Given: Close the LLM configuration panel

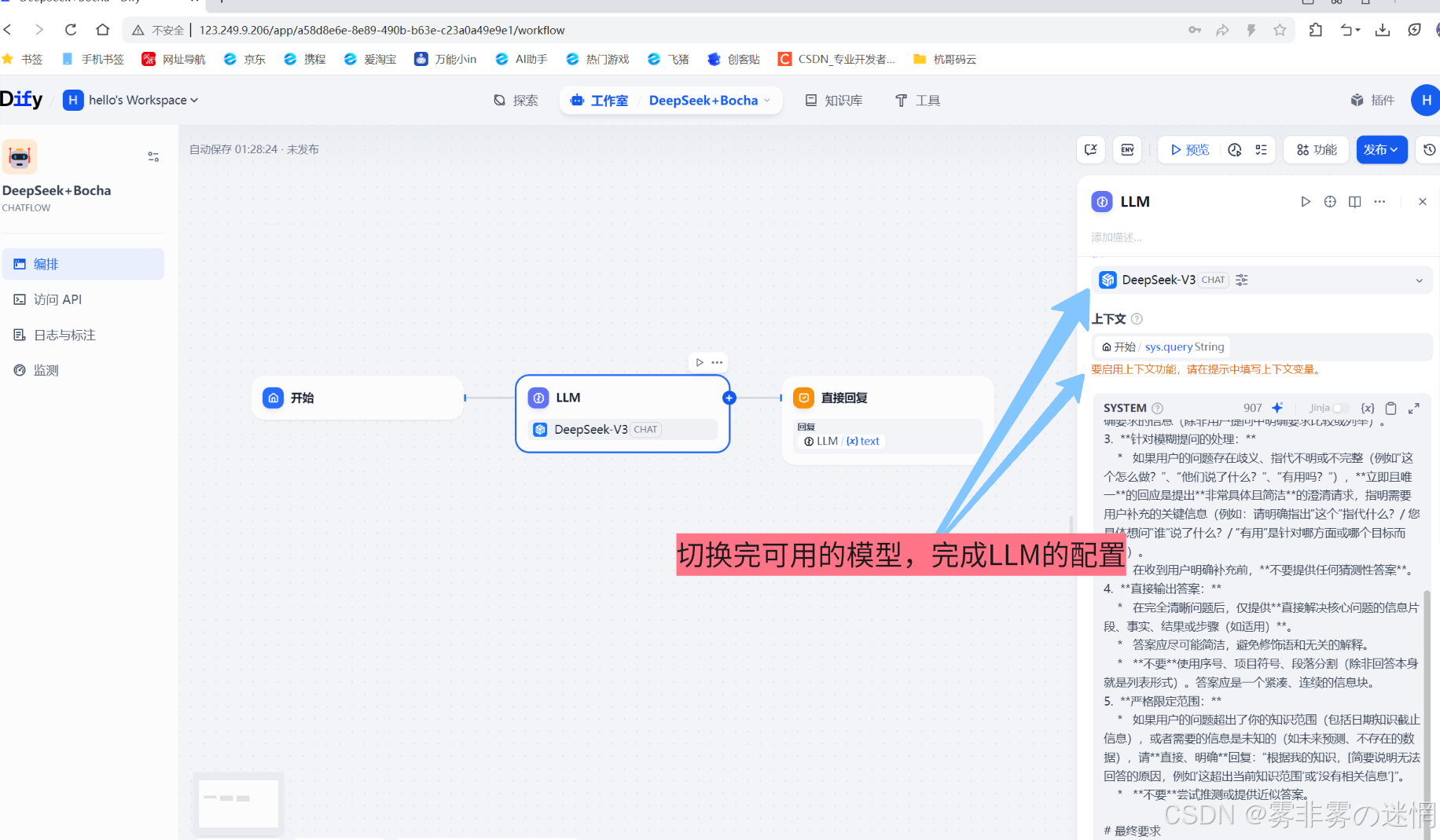Looking at the screenshot, I should (x=1422, y=202).
